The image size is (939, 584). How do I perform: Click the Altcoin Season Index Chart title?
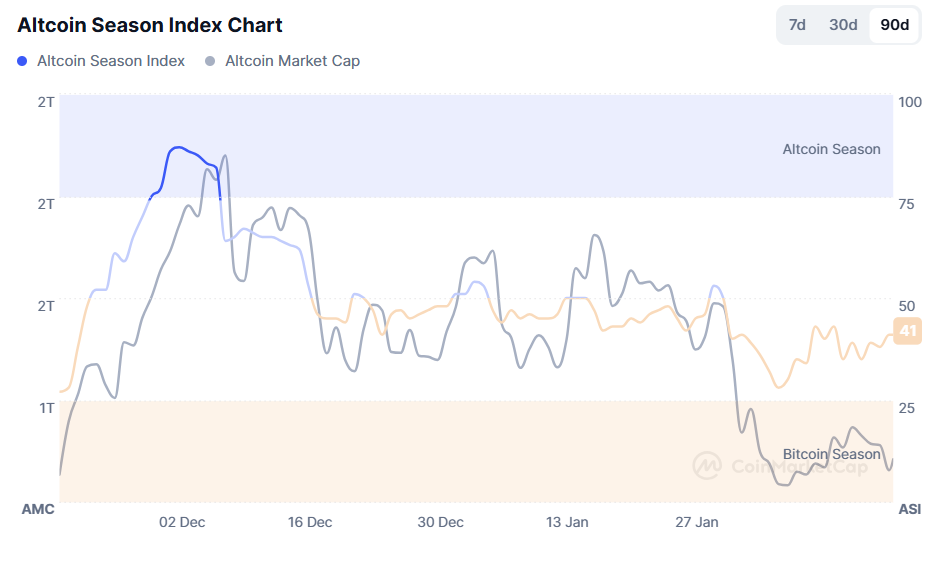150,24
